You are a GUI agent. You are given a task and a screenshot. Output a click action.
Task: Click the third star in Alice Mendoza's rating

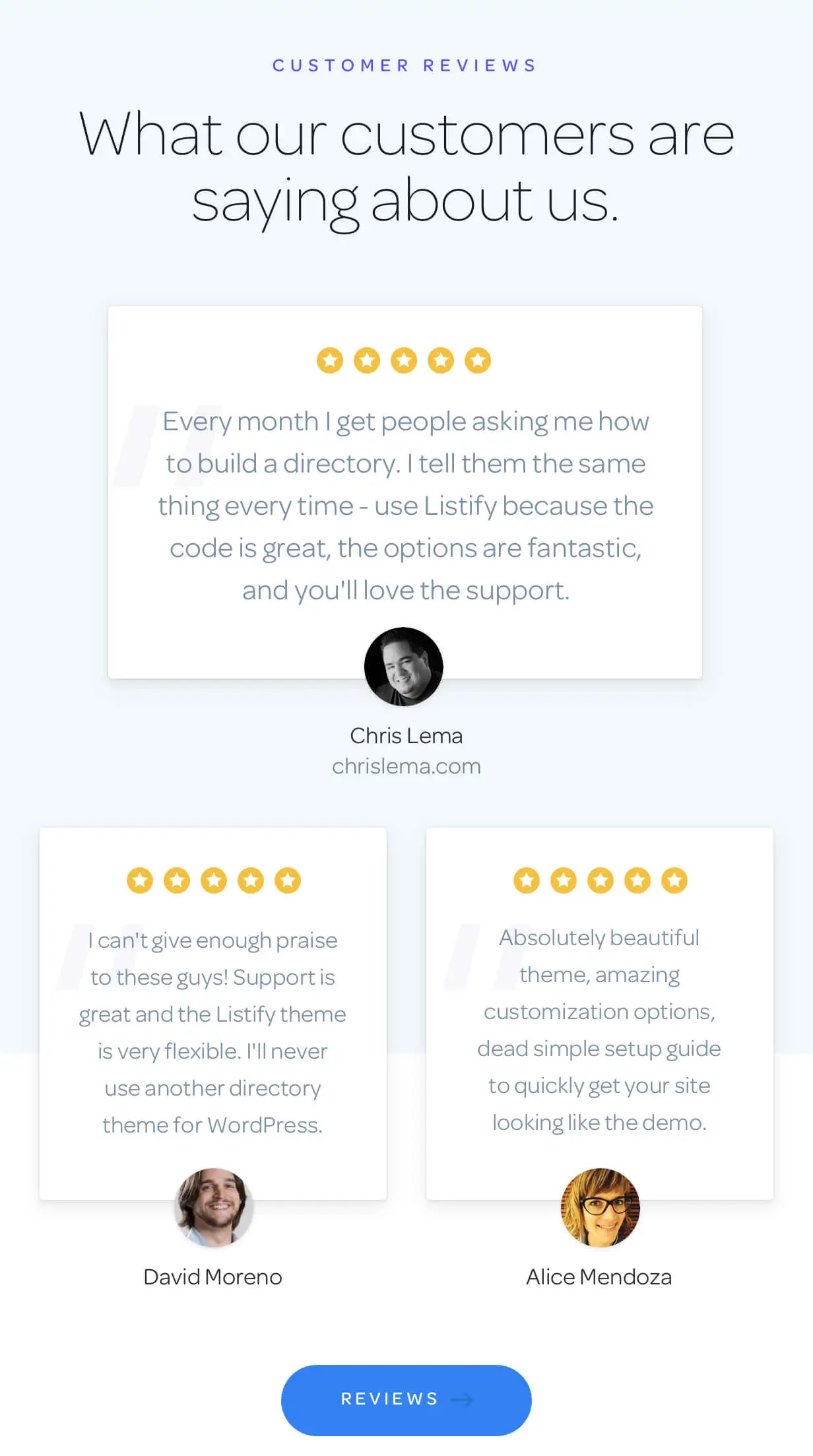600,880
